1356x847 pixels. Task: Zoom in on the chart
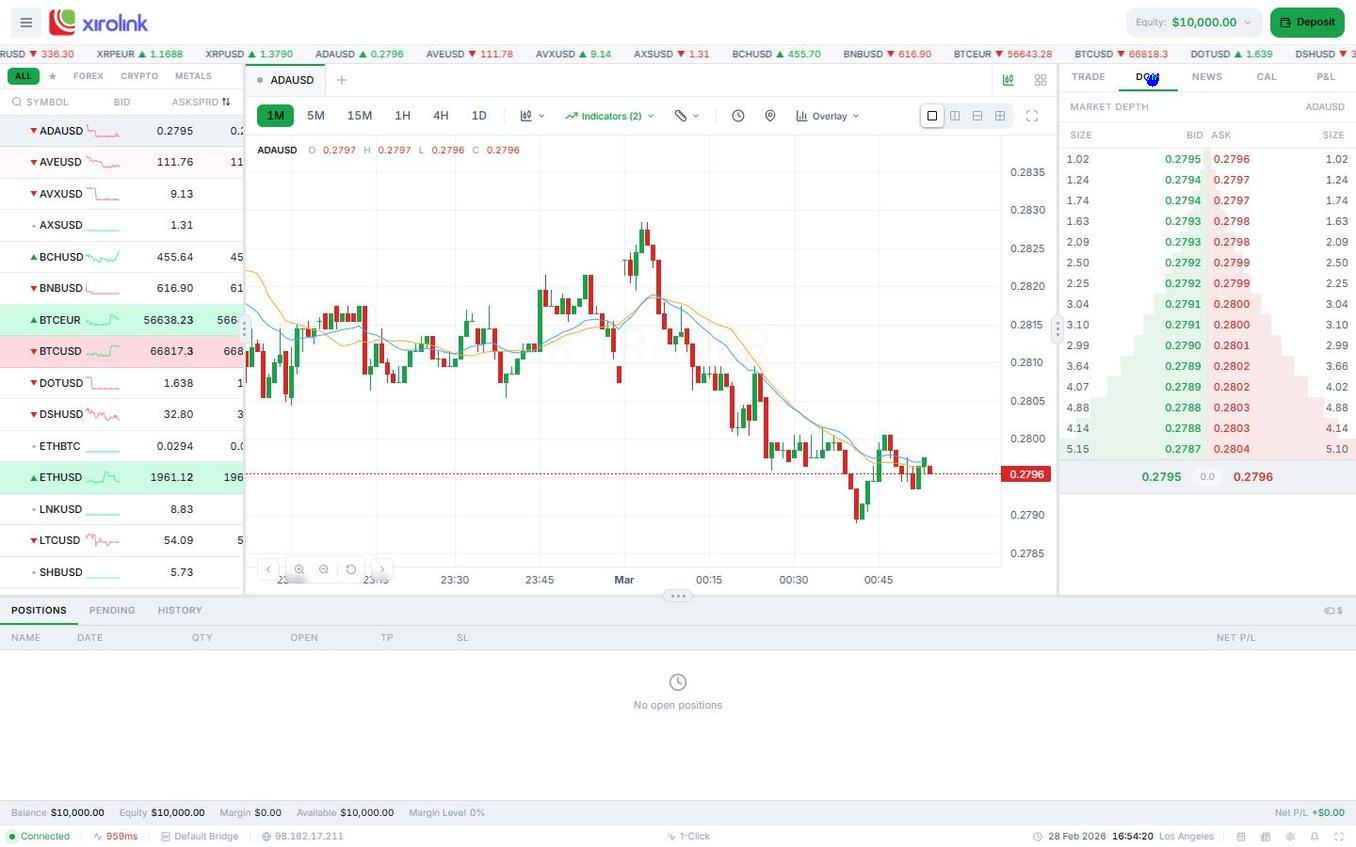(x=299, y=569)
